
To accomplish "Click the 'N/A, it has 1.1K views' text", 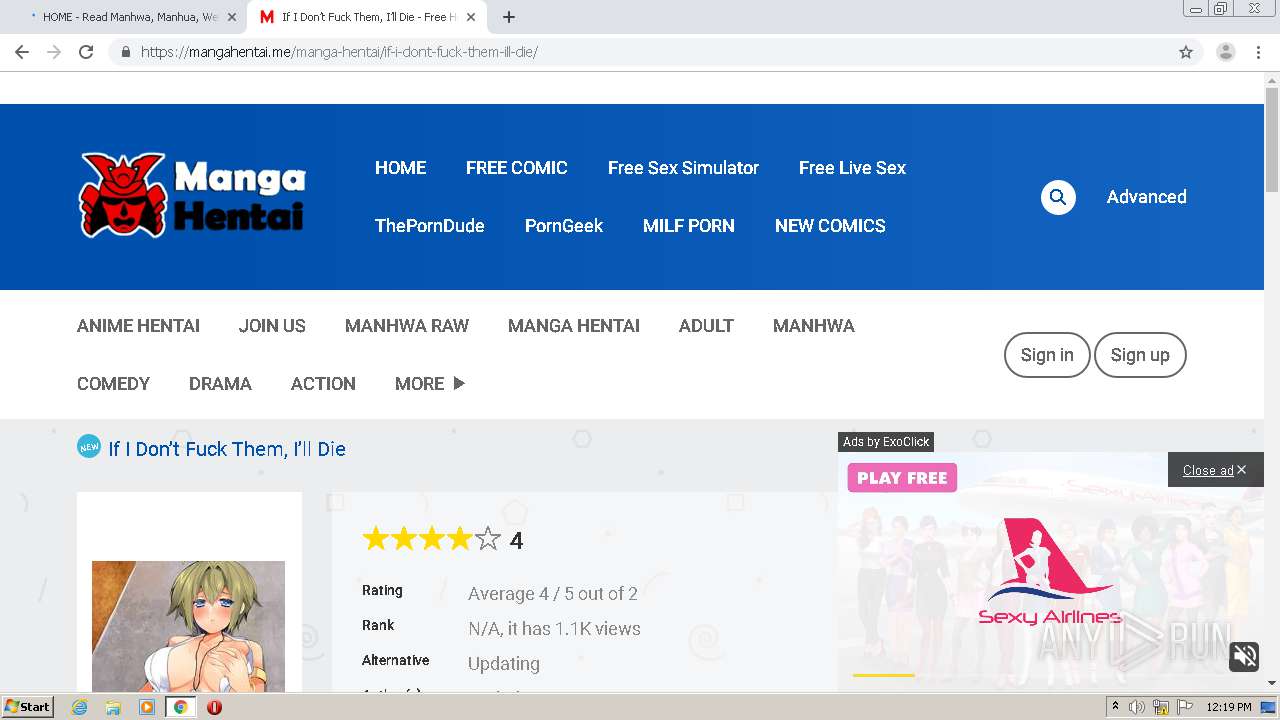I will [x=554, y=629].
